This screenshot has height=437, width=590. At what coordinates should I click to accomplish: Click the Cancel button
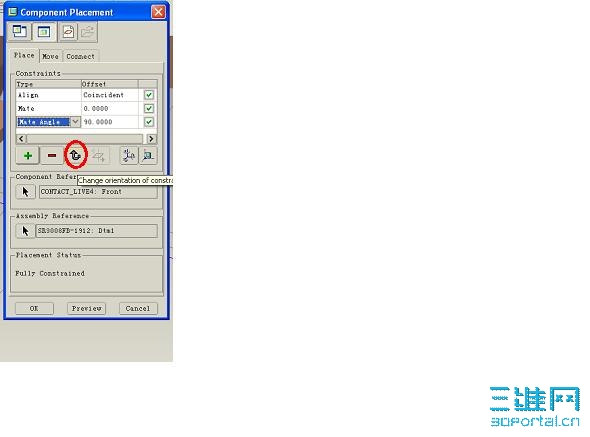pos(138,308)
